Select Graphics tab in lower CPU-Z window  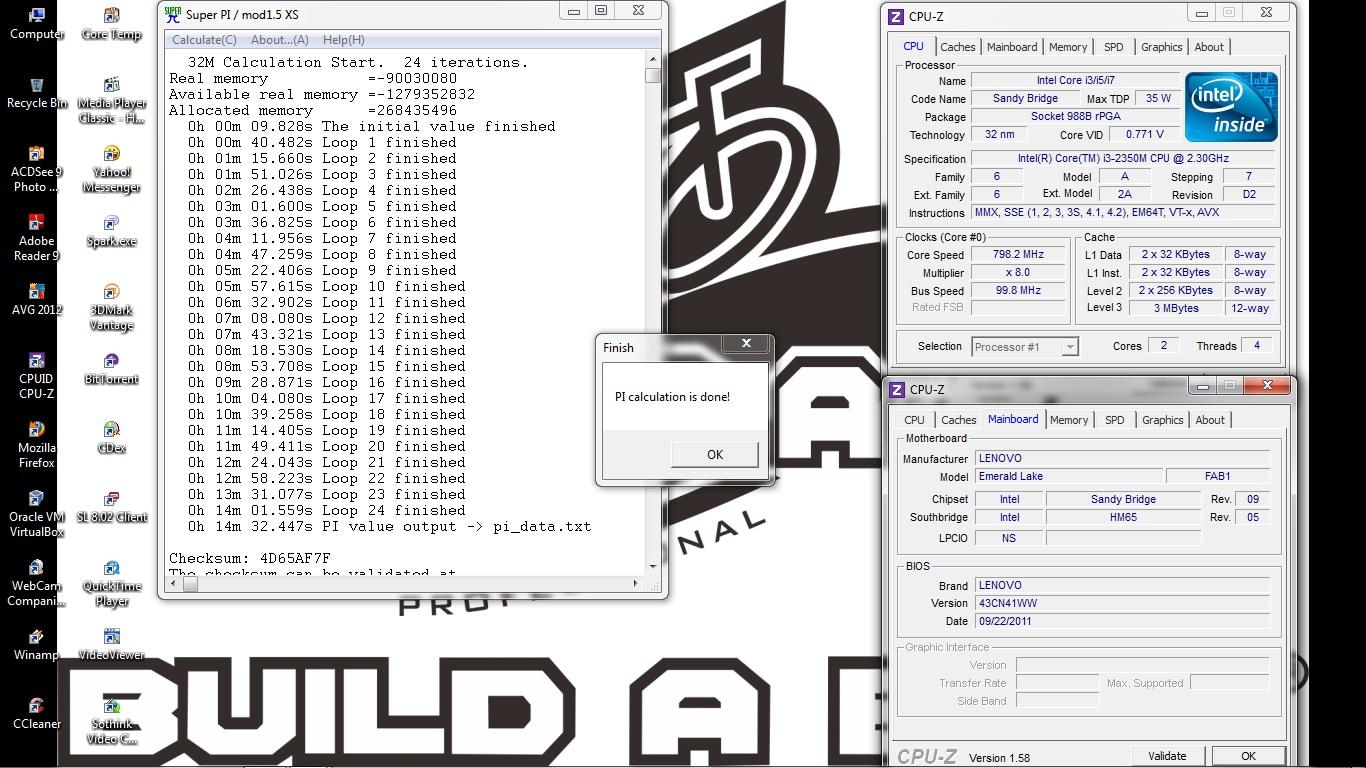(x=1162, y=420)
